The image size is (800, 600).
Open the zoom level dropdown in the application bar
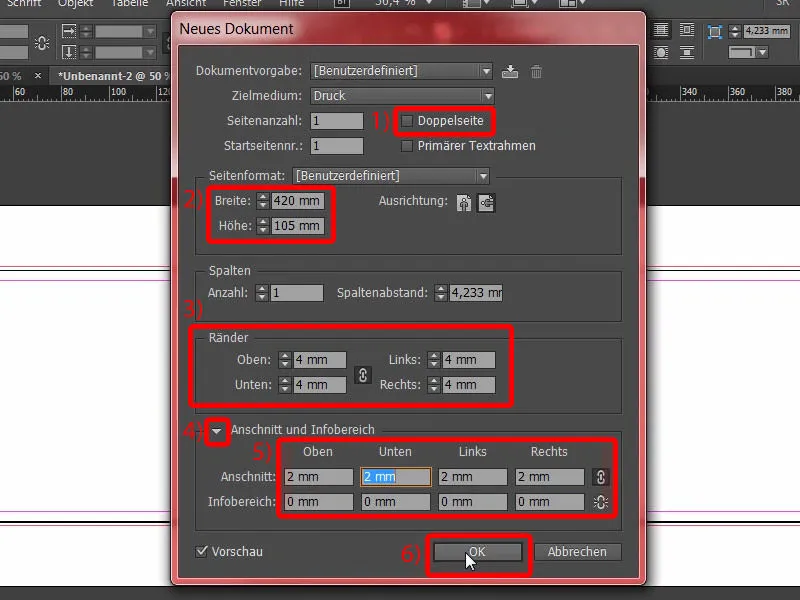[x=429, y=3]
